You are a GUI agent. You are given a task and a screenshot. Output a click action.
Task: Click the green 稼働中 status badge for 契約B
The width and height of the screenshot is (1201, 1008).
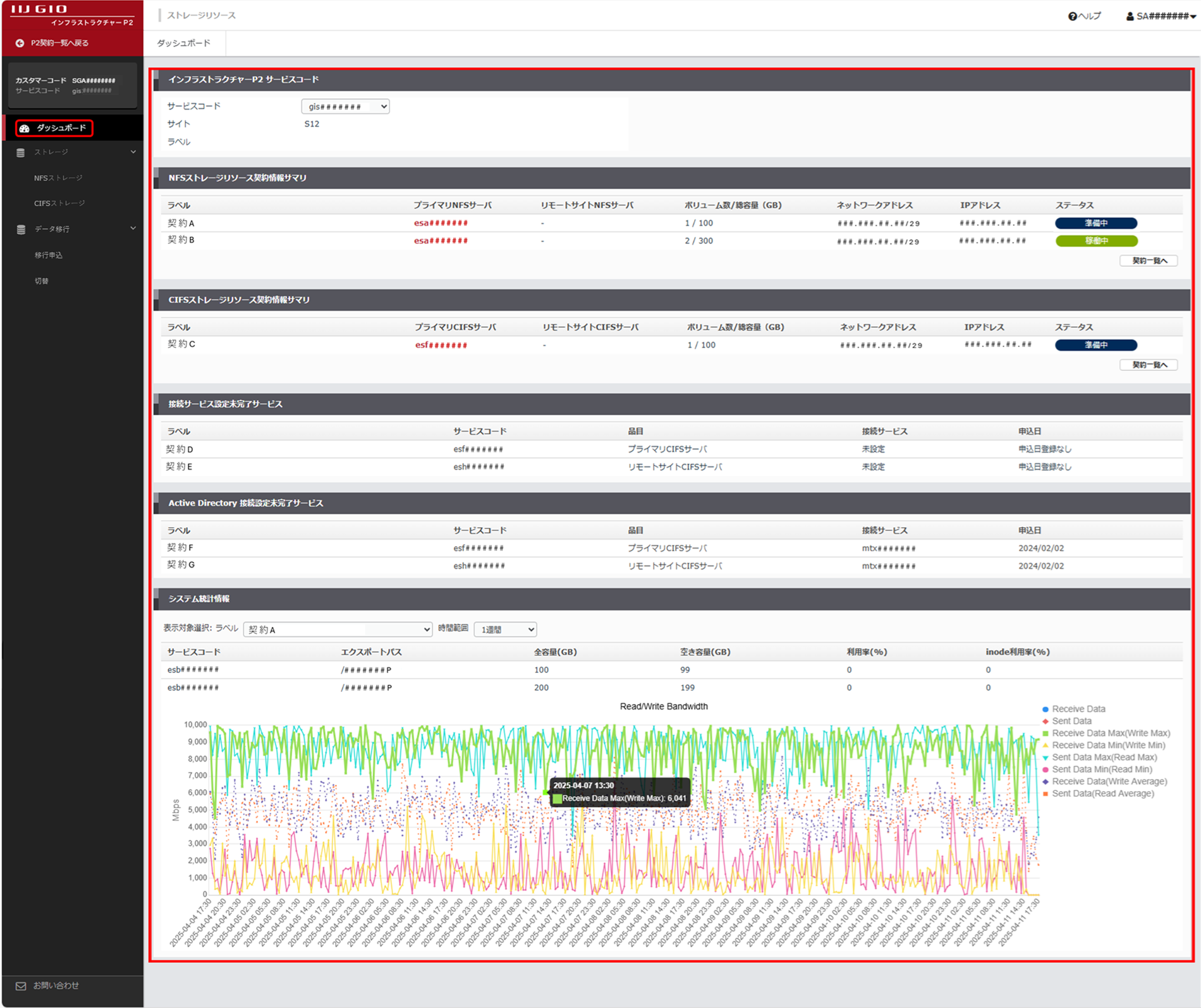1095,241
